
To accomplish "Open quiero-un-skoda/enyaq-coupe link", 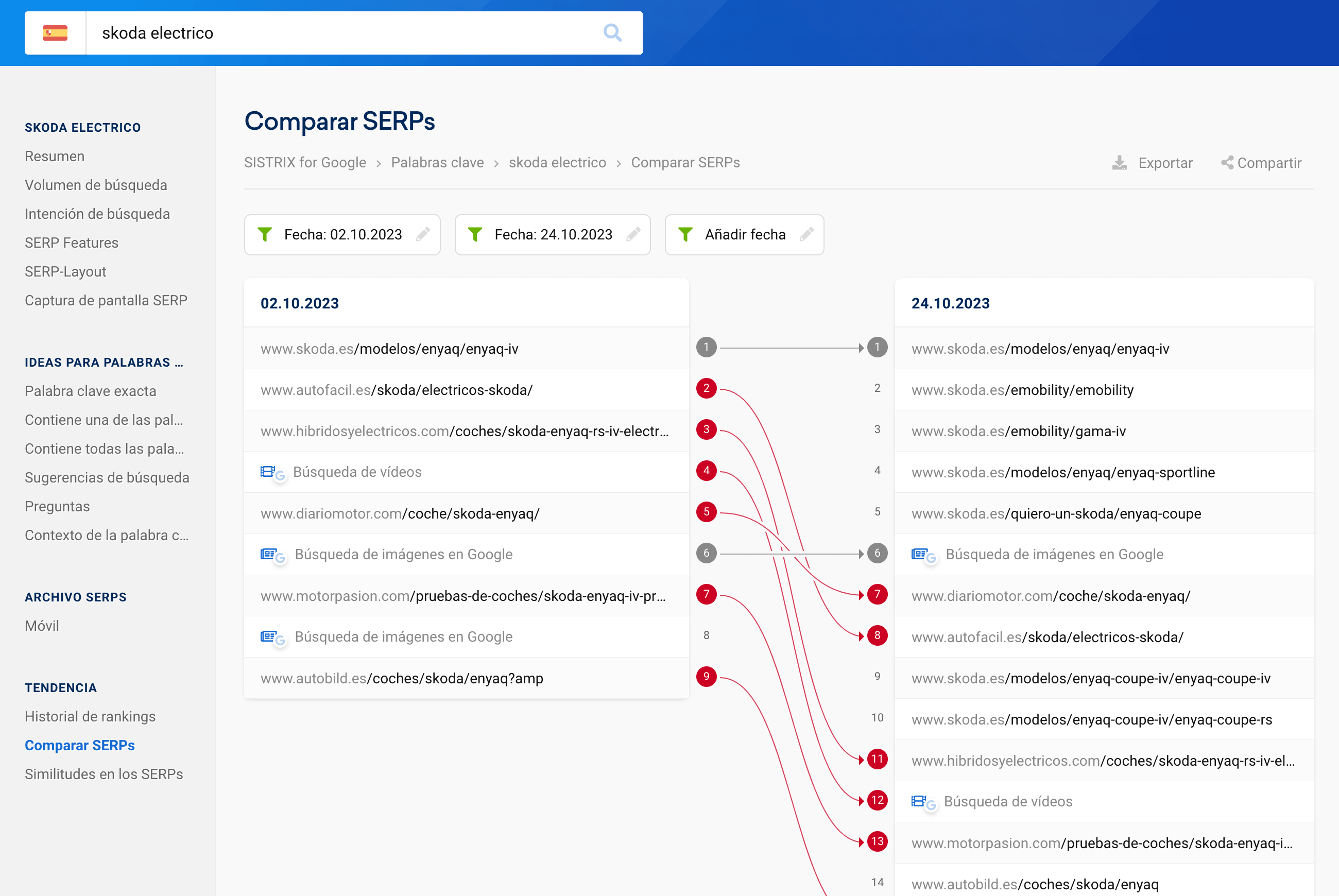I will coord(1056,514).
